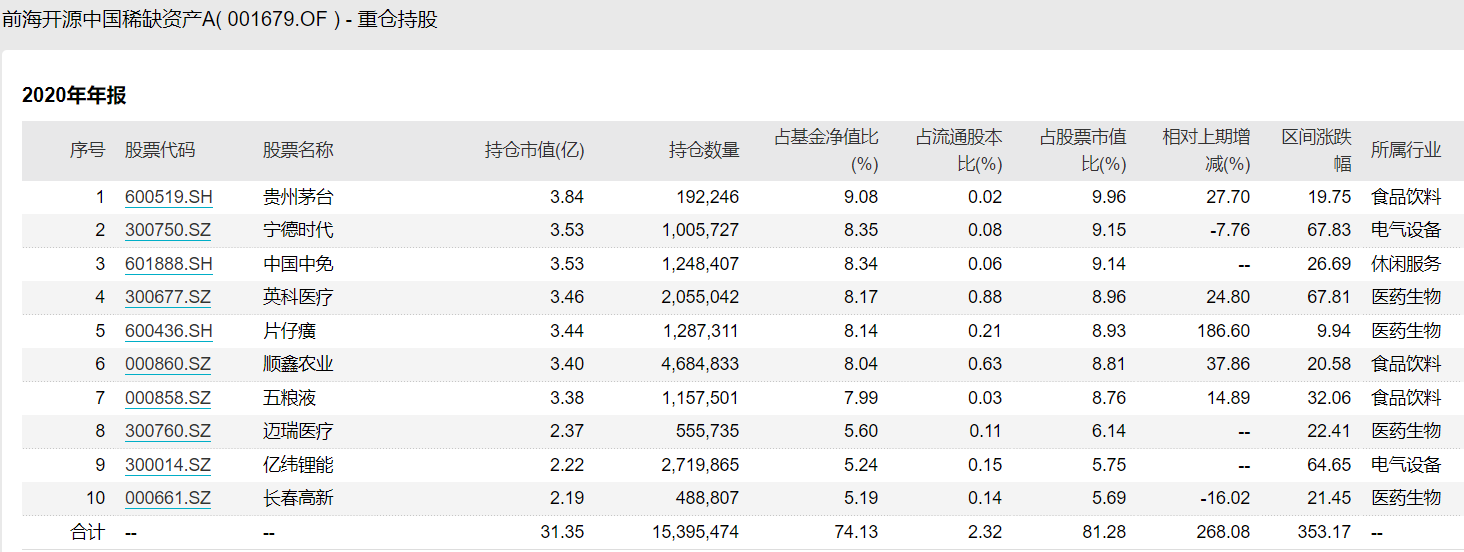Click the 序号 column header
The image size is (1464, 552).
[x=87, y=150]
